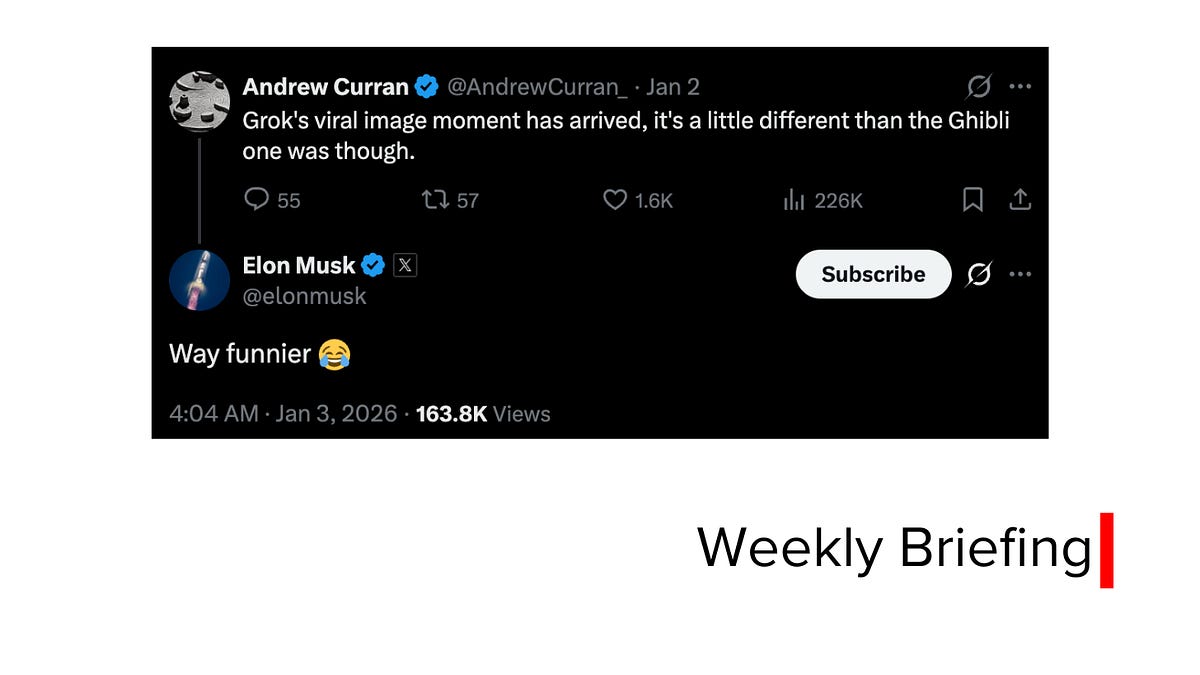Click the 4:04 AM · Jan 3, 2026 timestamp
The width and height of the screenshot is (1200, 675).
point(283,413)
